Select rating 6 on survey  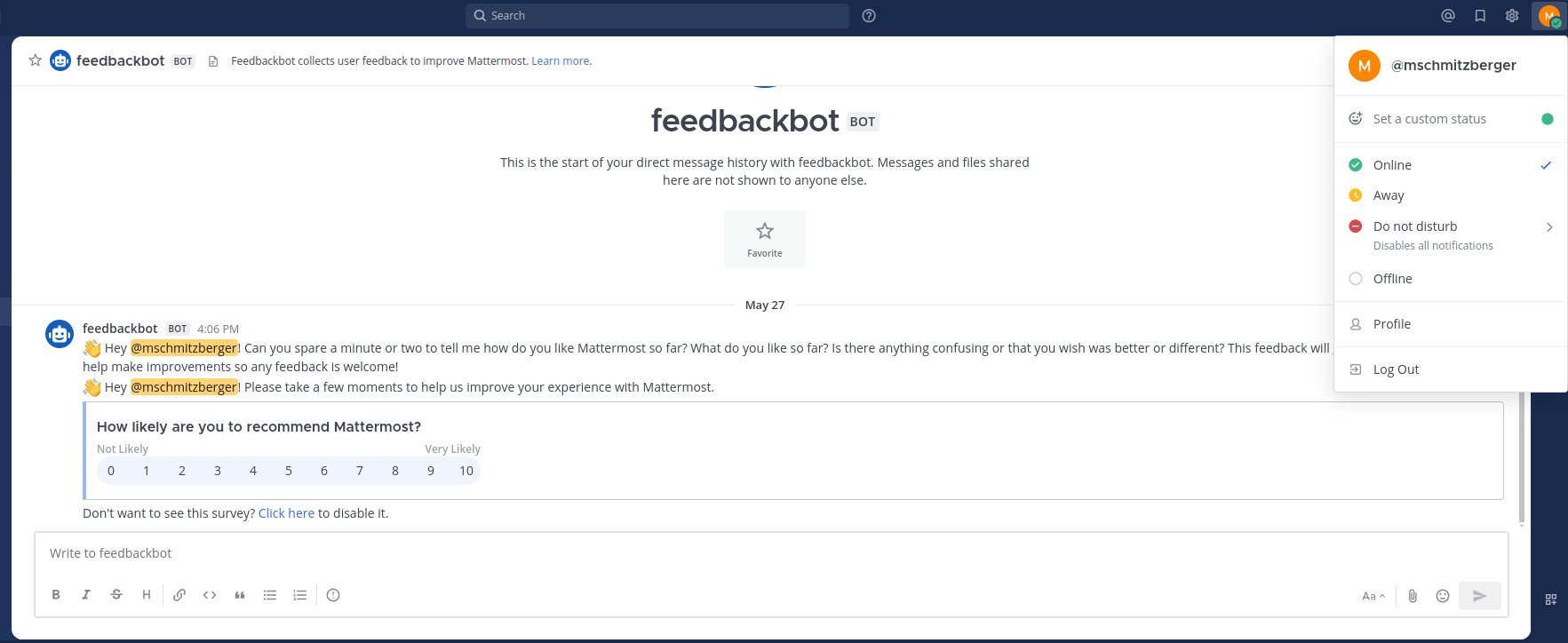coord(324,471)
